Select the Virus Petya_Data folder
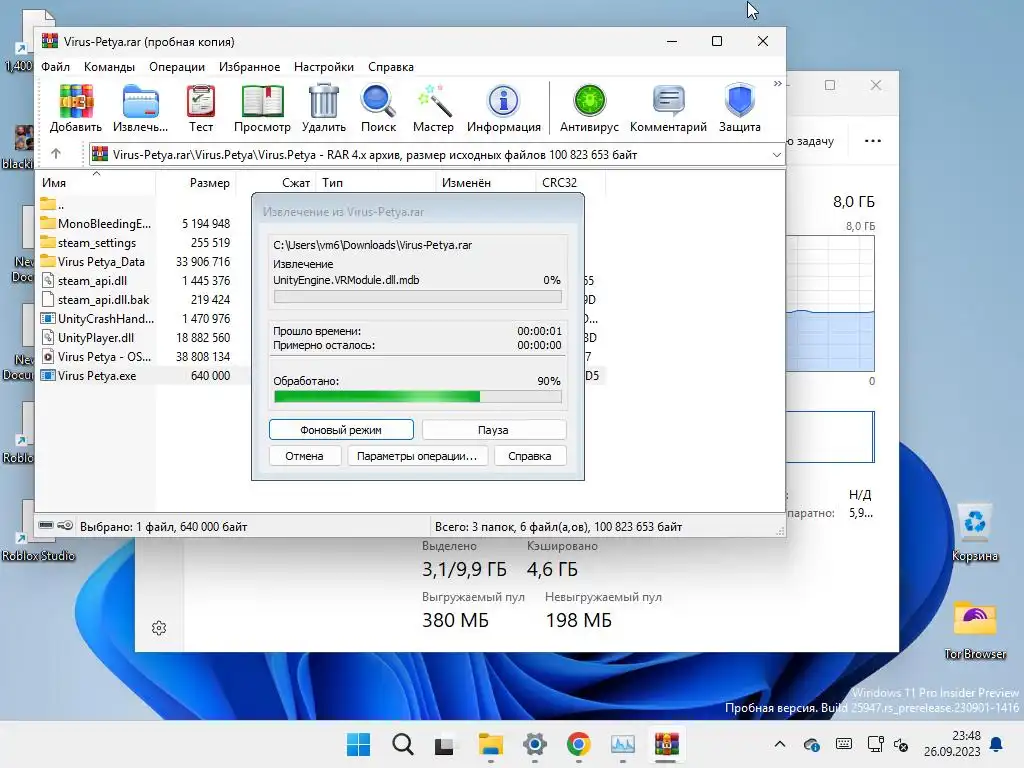 click(93, 261)
